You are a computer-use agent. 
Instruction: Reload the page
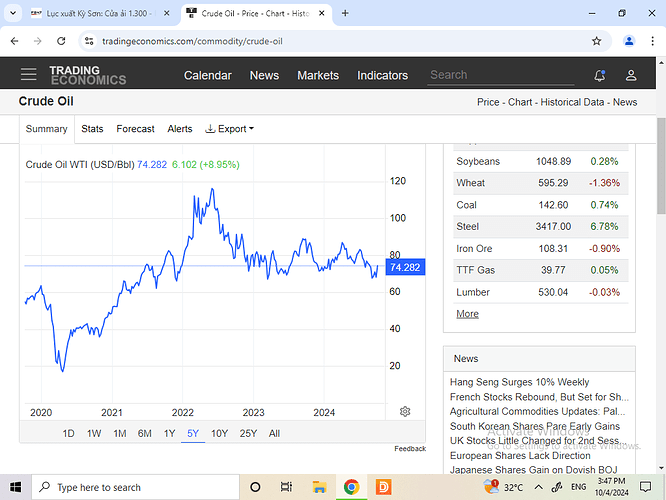click(x=61, y=41)
